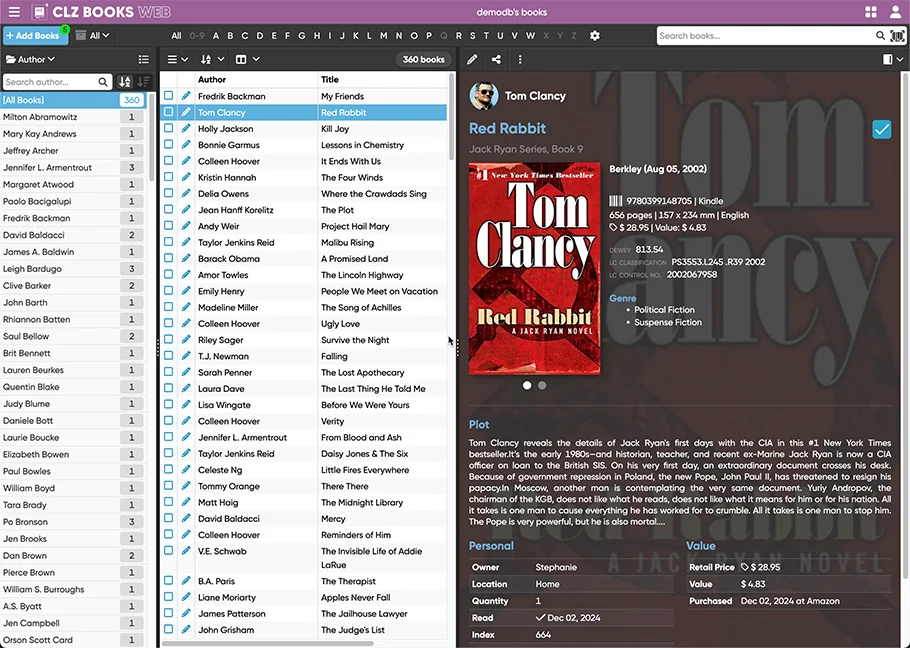Toggle the blue collection status checkmark
The image size is (910, 648).
(x=882, y=129)
